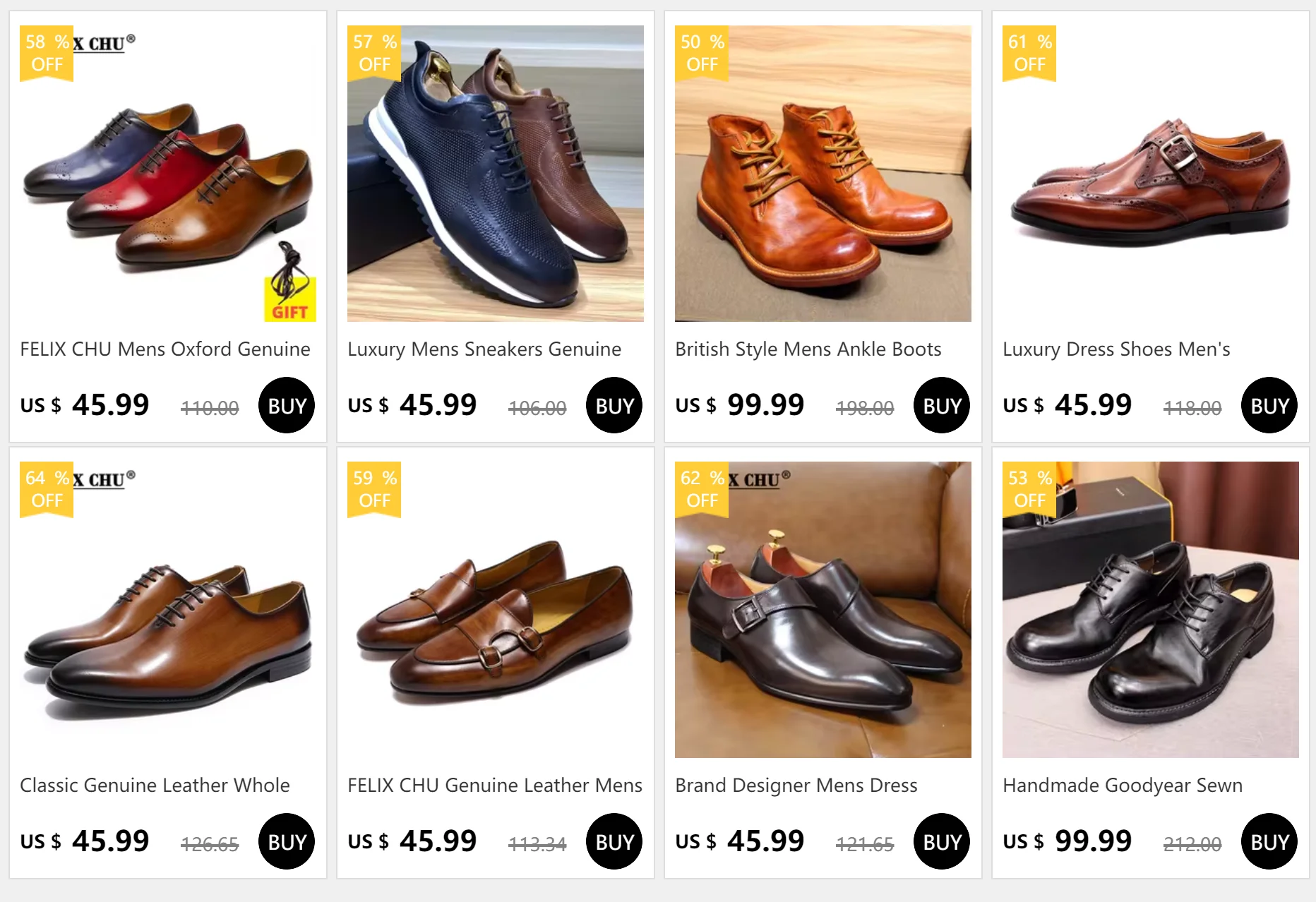Click 'Luxury Mens Sneakers Genuine' title
This screenshot has height=902, width=1316.
tap(484, 349)
